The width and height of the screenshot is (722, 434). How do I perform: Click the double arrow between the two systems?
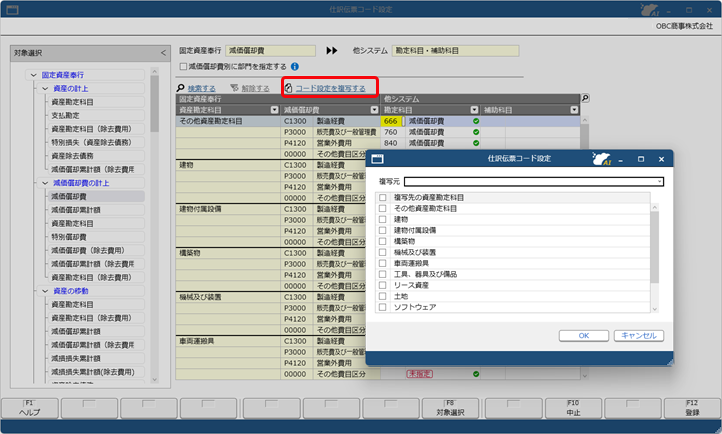tap(332, 51)
